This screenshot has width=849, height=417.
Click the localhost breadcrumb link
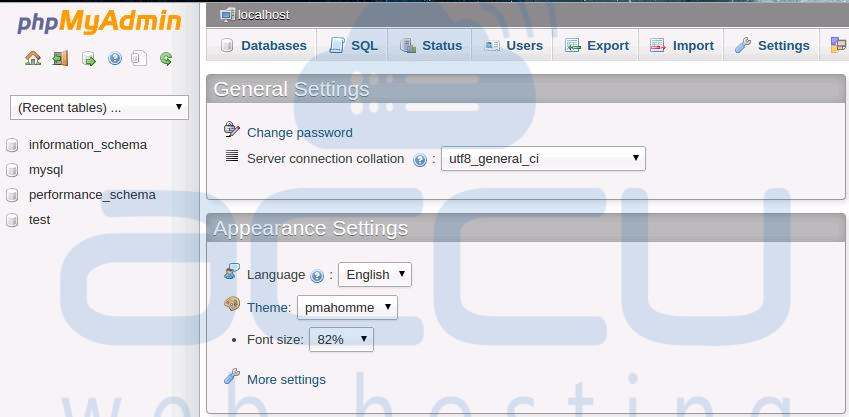[264, 15]
